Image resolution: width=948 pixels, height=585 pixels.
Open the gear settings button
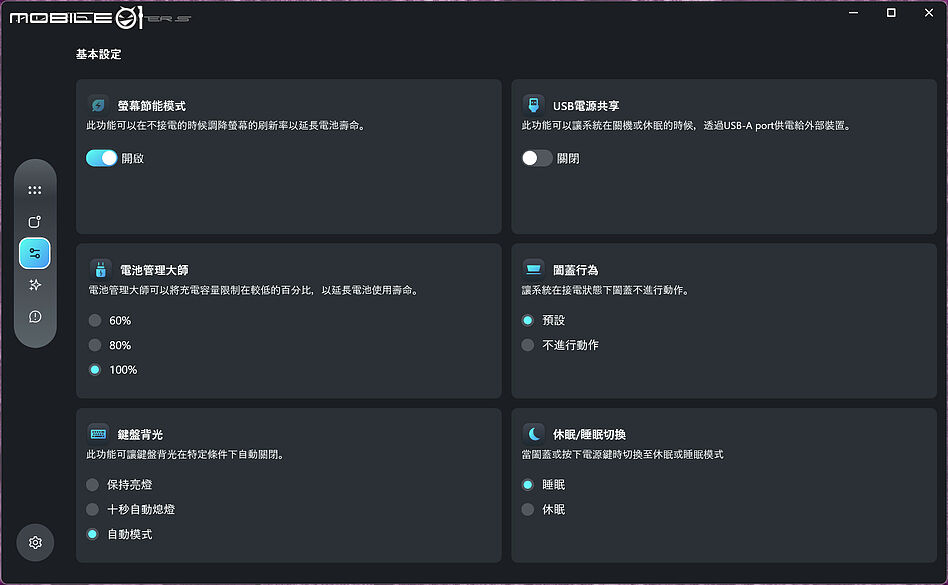click(x=35, y=542)
